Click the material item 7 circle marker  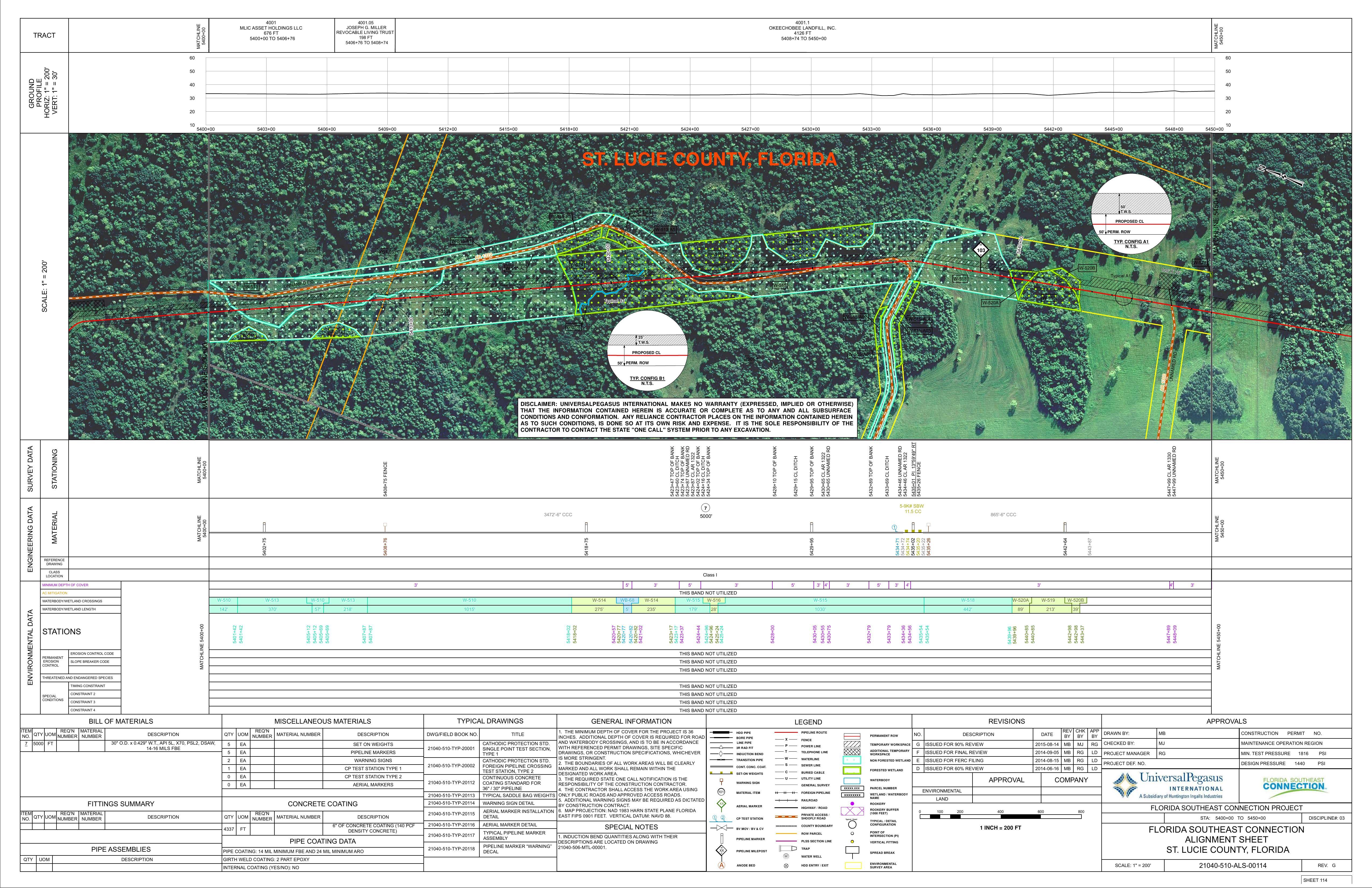point(706,507)
